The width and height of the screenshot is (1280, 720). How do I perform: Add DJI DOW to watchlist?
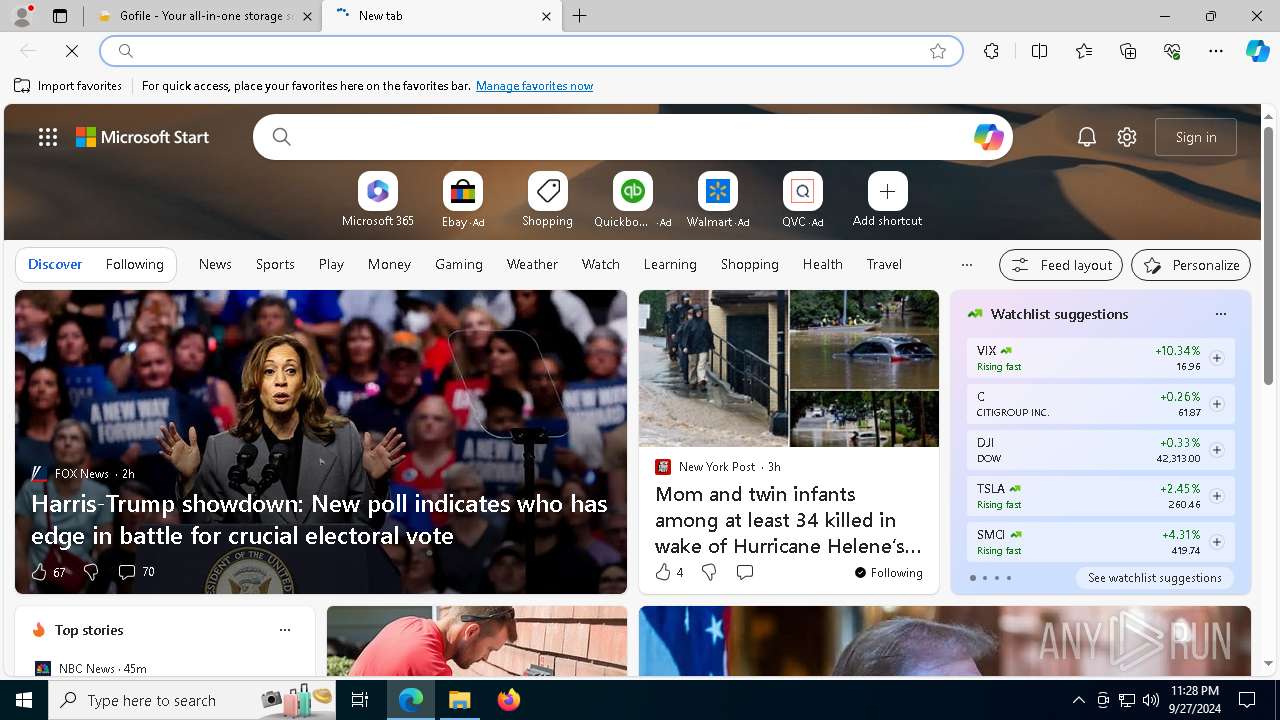tap(1216, 450)
